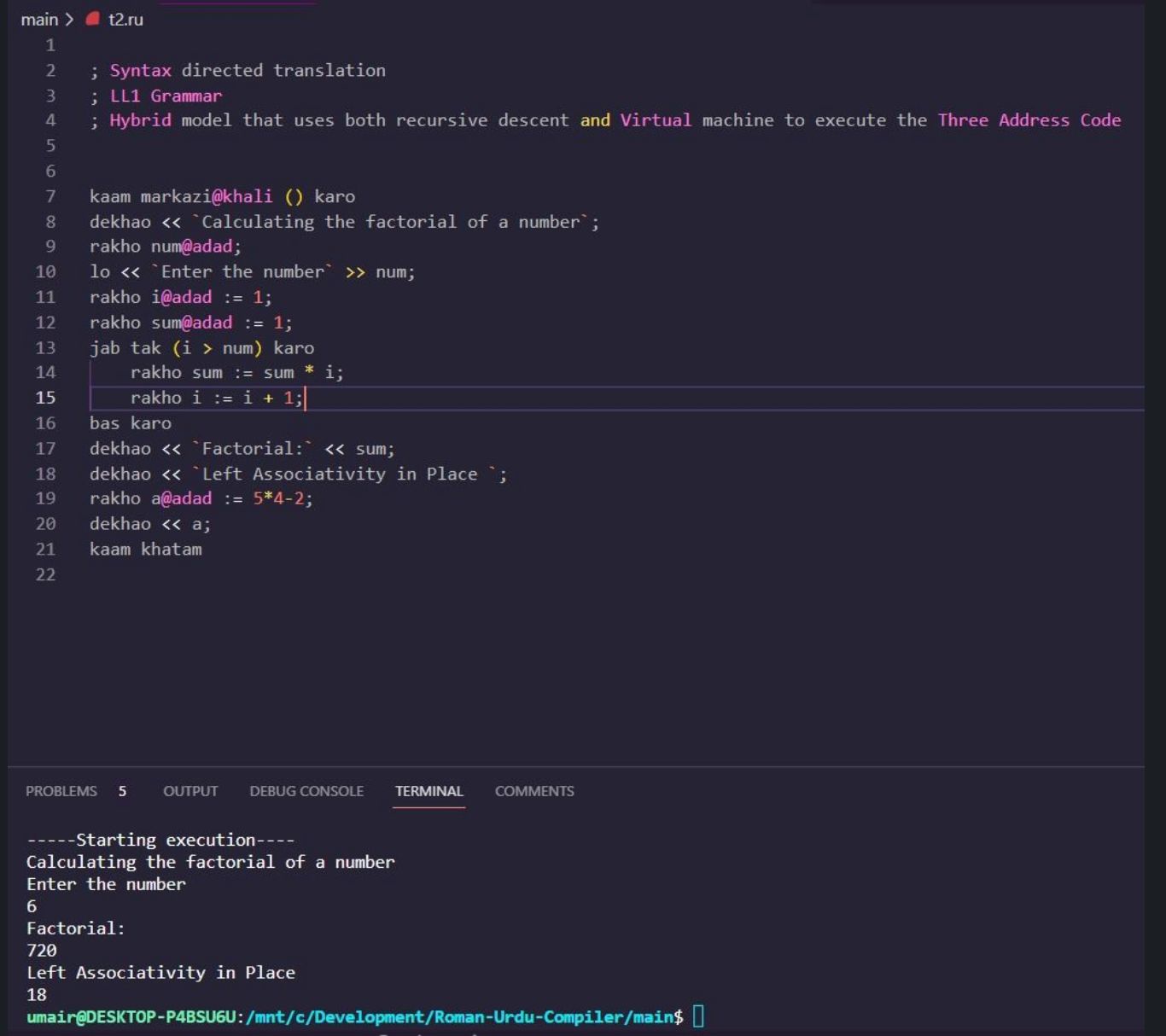Open the OUTPUT panel
The height and width of the screenshot is (1036, 1166).
pyautogui.click(x=189, y=791)
